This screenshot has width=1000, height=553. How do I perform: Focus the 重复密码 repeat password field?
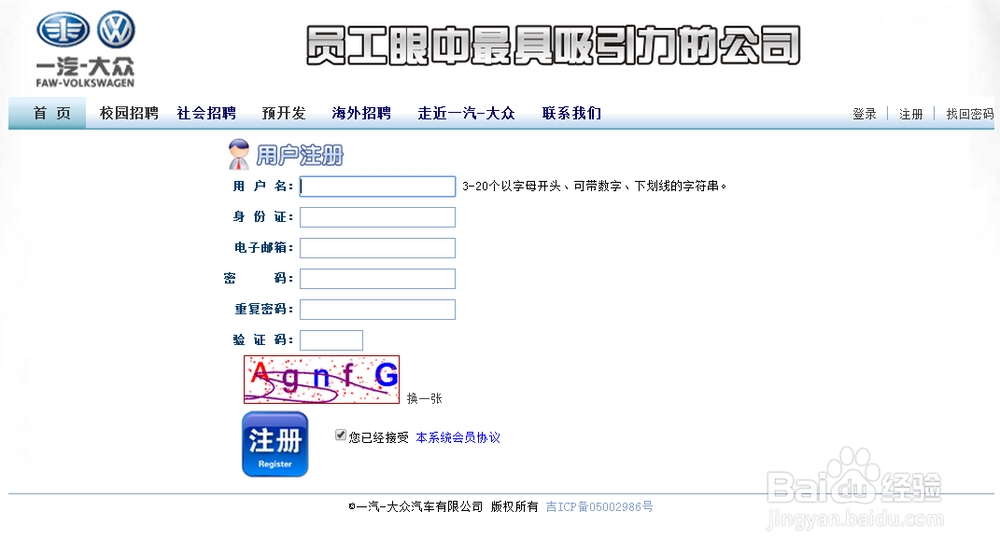(378, 309)
